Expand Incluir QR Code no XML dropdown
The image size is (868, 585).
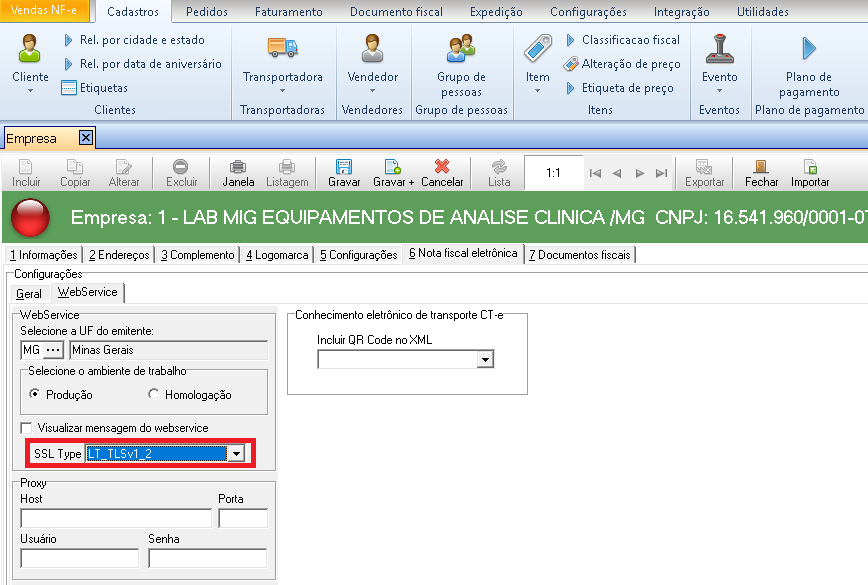485,360
